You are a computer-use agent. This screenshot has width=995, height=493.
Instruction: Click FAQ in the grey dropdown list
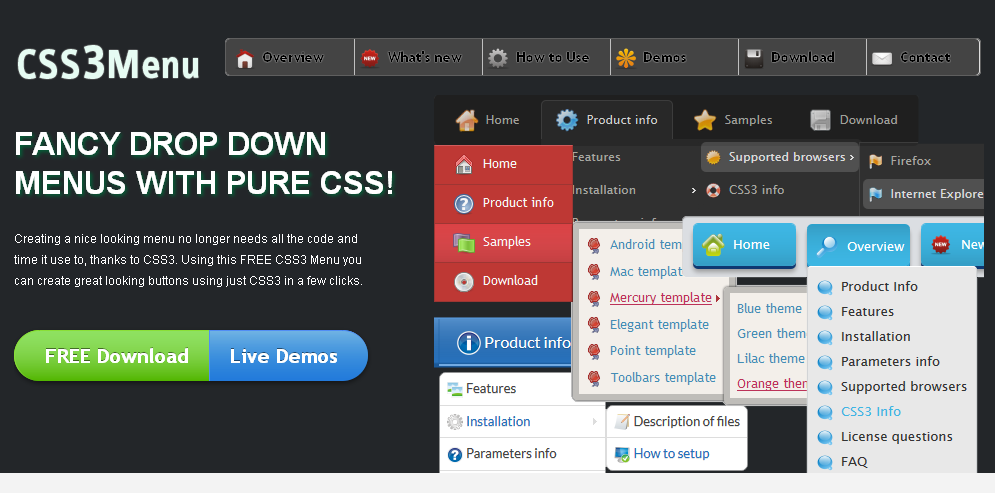pyautogui.click(x=854, y=462)
